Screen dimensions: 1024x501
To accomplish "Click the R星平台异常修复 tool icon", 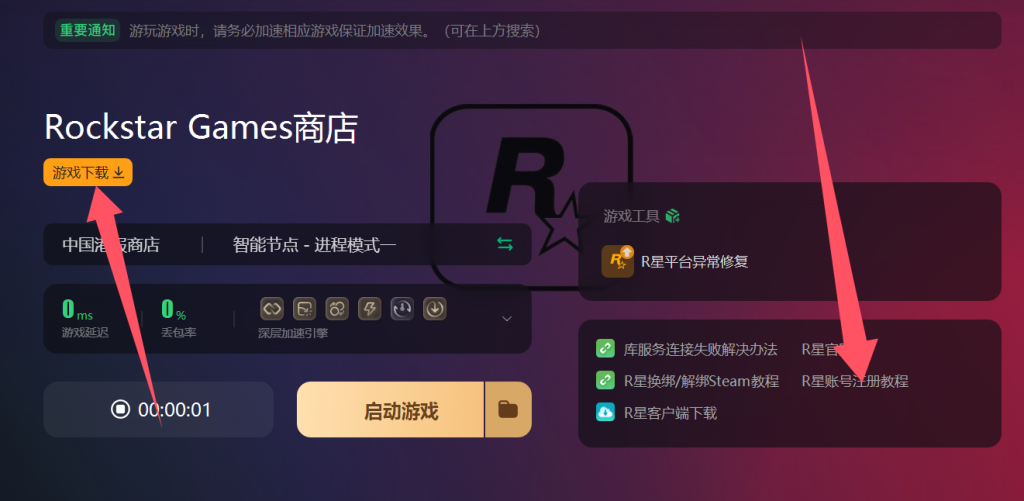I will 617,262.
